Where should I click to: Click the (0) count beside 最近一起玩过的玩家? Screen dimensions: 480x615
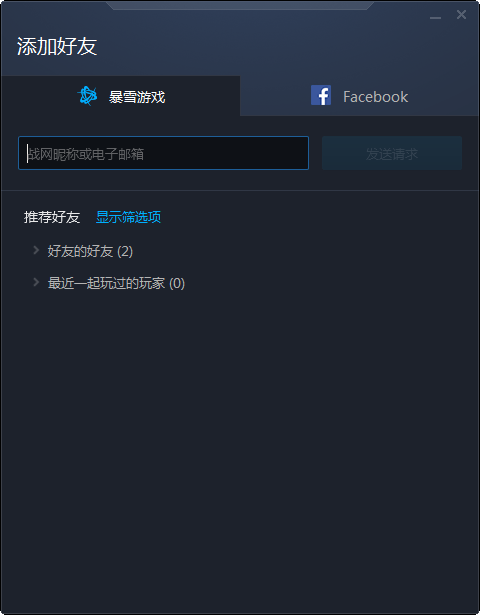coord(177,284)
